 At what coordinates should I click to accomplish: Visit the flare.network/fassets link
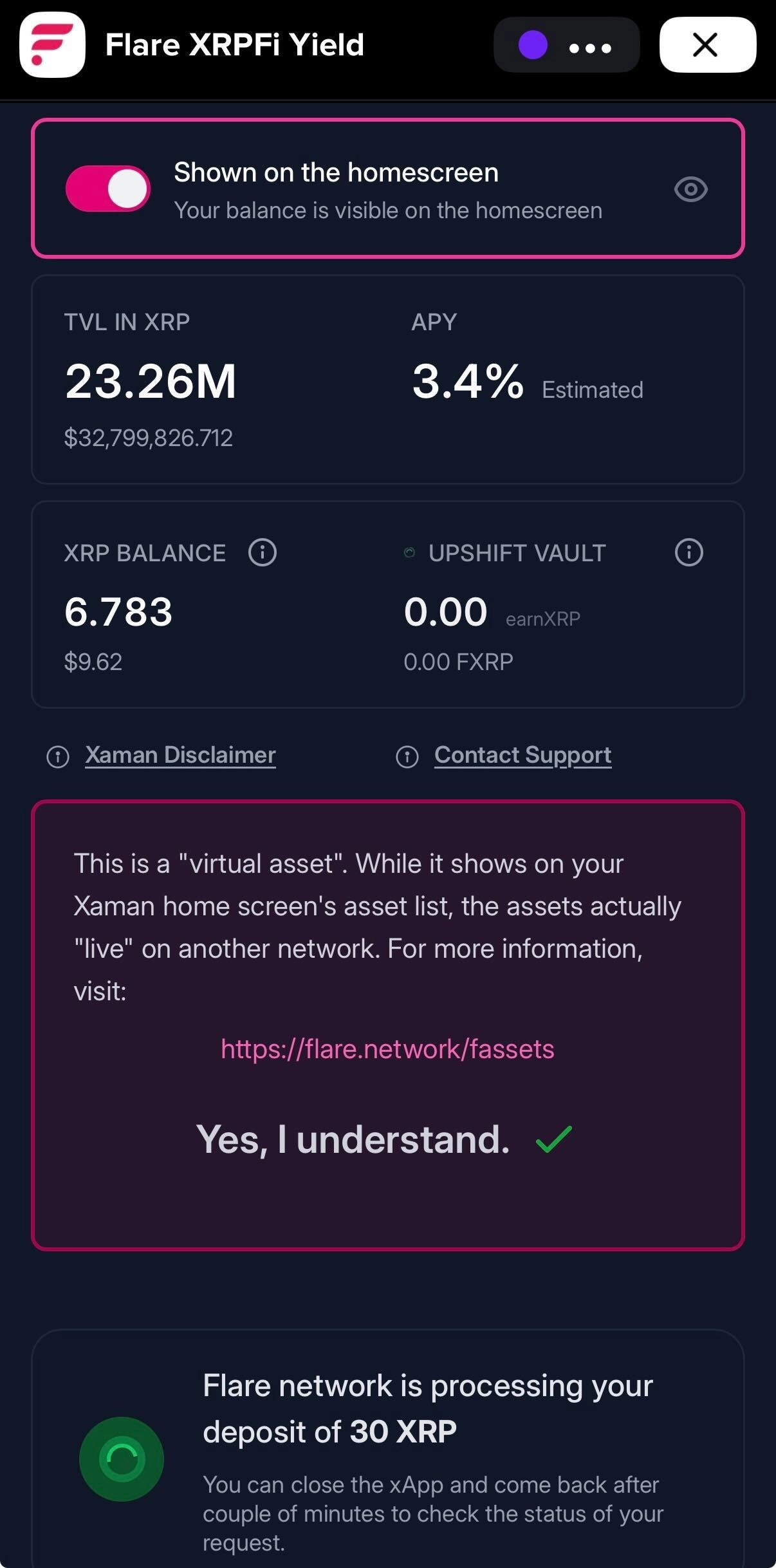point(387,1049)
